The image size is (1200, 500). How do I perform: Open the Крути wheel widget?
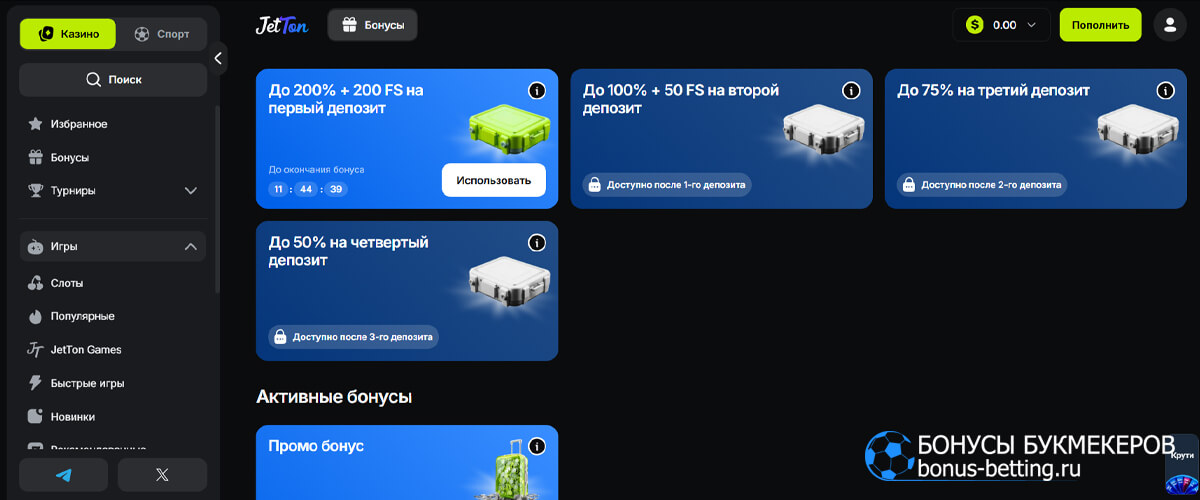coord(1181,467)
